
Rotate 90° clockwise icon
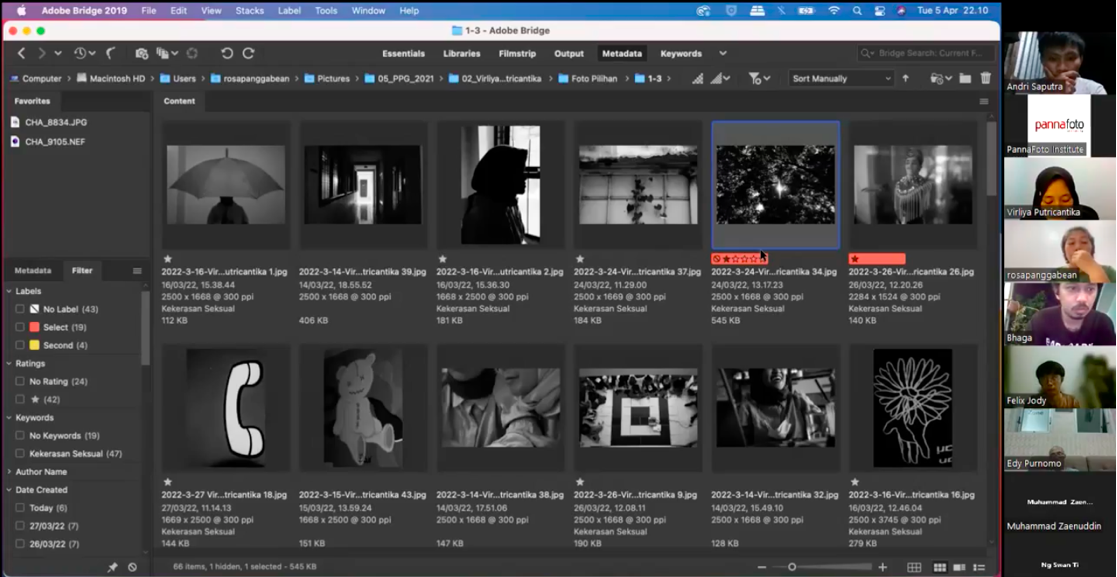(249, 53)
